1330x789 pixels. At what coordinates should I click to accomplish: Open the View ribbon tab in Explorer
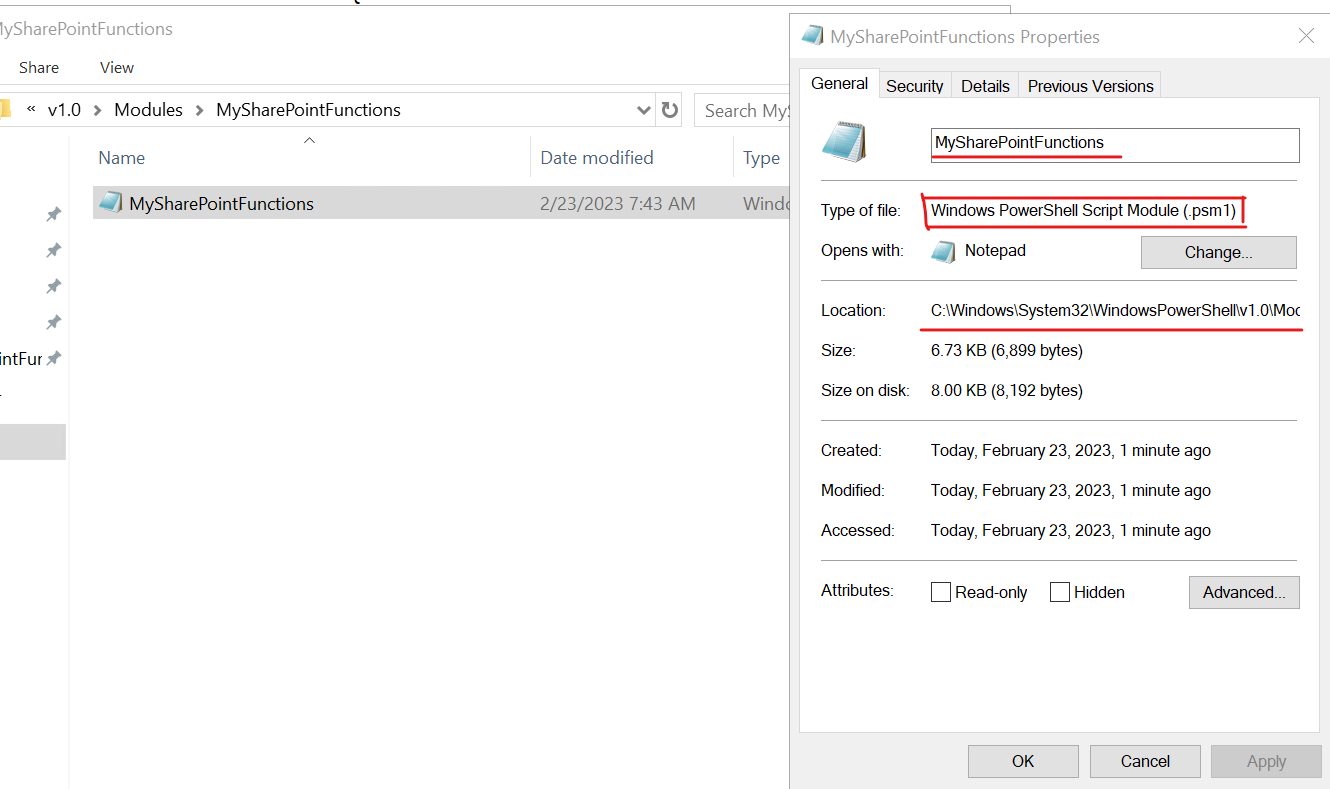click(117, 67)
